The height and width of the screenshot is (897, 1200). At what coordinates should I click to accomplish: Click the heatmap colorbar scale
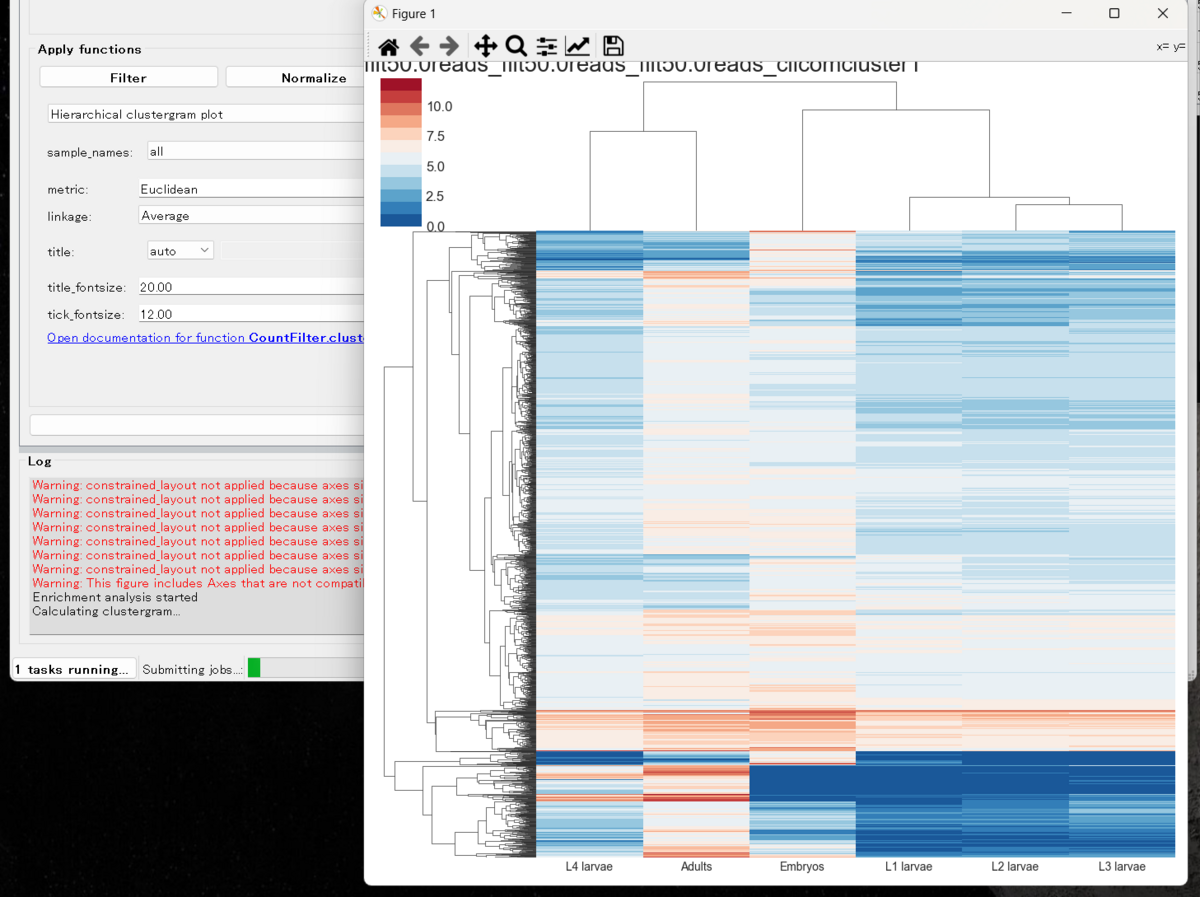400,155
